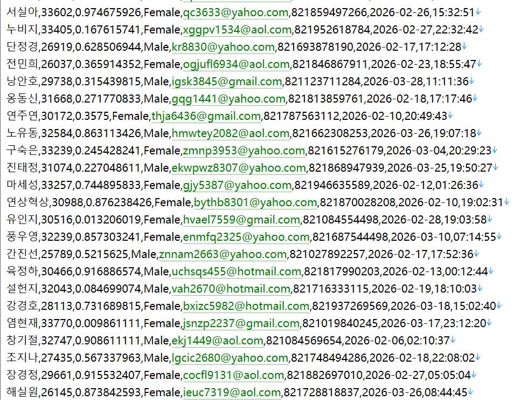Open email link ogjufl6934@aol.com
The image size is (521, 400).
(x=236, y=64)
